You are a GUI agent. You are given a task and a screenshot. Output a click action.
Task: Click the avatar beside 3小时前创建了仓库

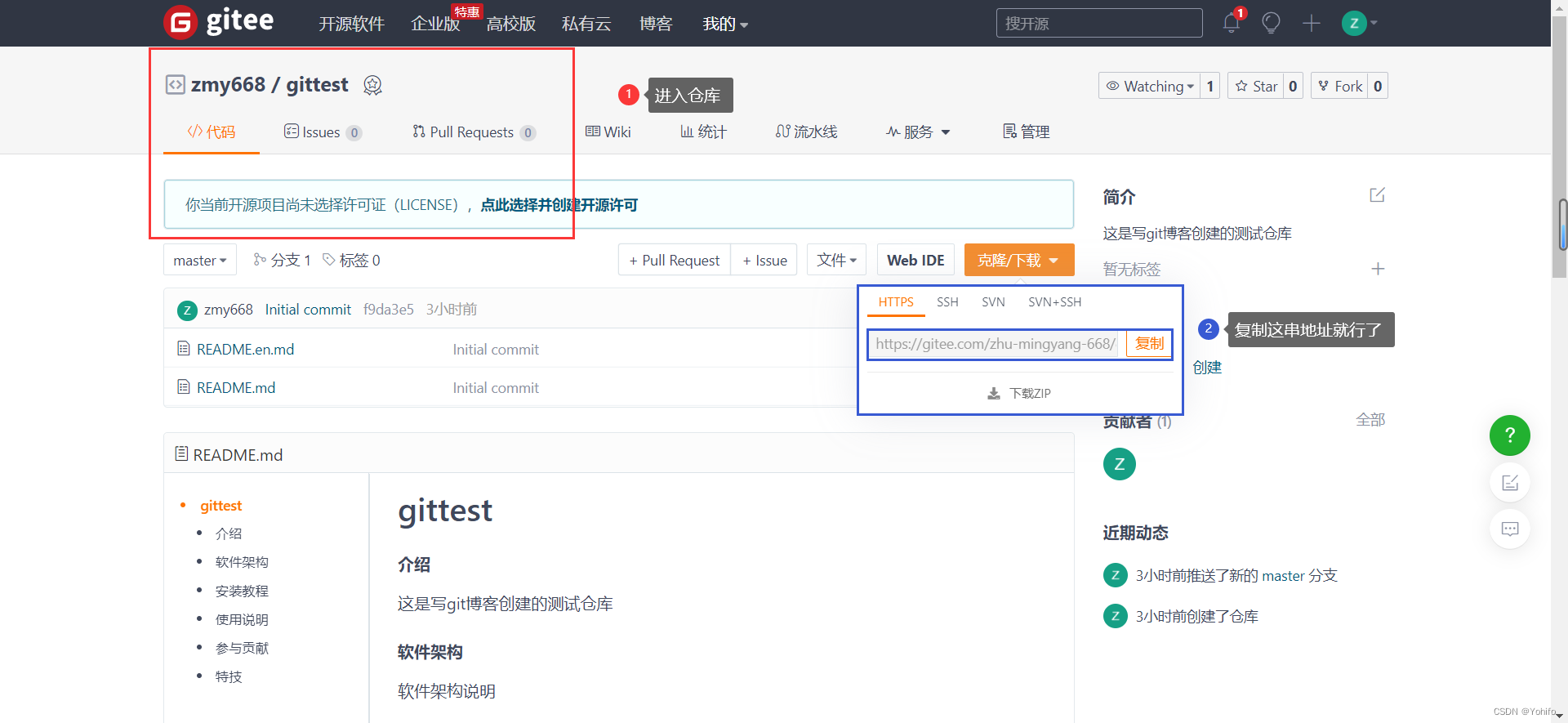click(x=1115, y=616)
